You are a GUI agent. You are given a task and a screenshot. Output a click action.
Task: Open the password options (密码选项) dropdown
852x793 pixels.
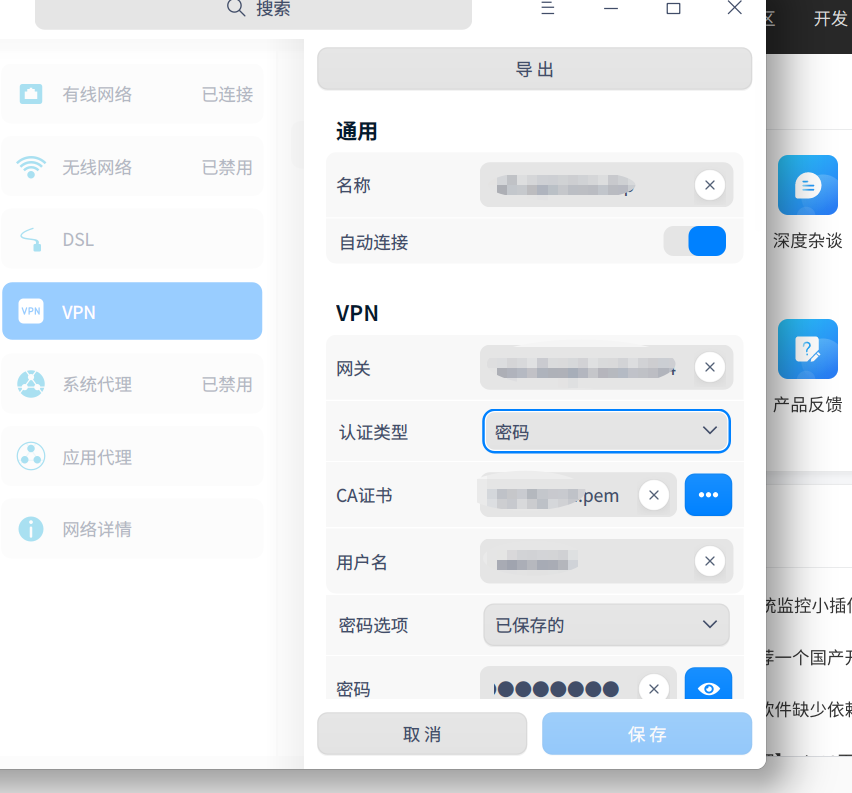[x=606, y=625]
